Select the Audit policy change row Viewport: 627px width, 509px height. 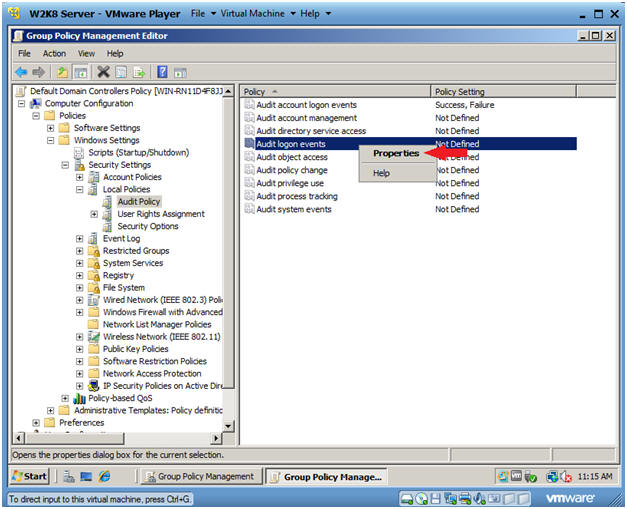(x=410, y=170)
